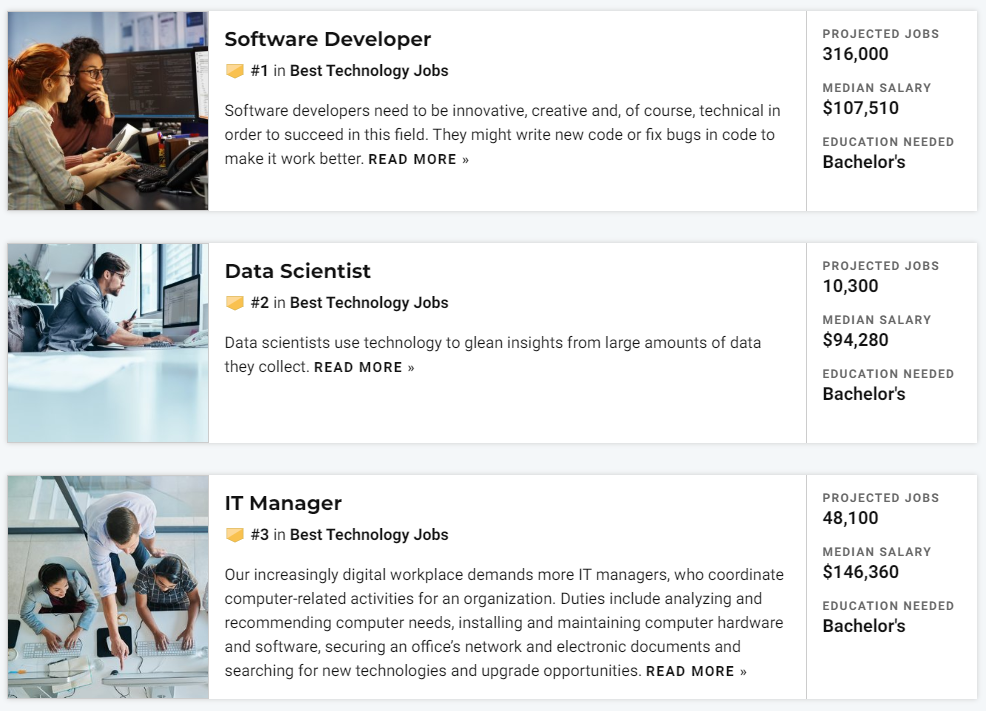Open the Data Scientist title link
Image resolution: width=986 pixels, height=711 pixels.
coord(297,271)
